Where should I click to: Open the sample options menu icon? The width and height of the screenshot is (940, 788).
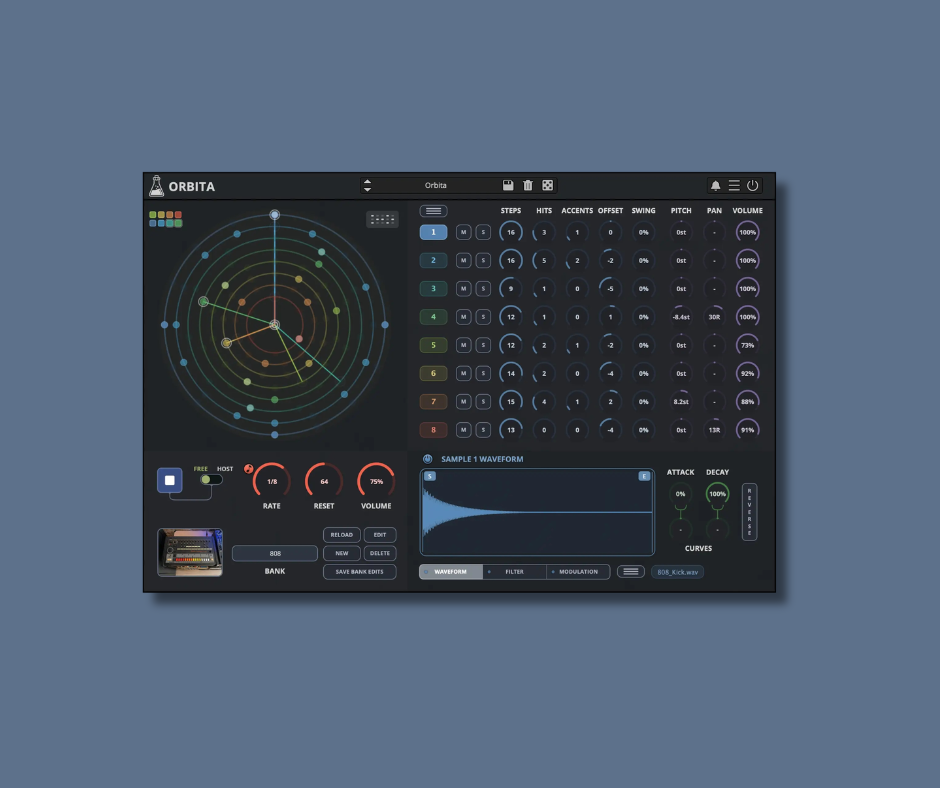631,572
